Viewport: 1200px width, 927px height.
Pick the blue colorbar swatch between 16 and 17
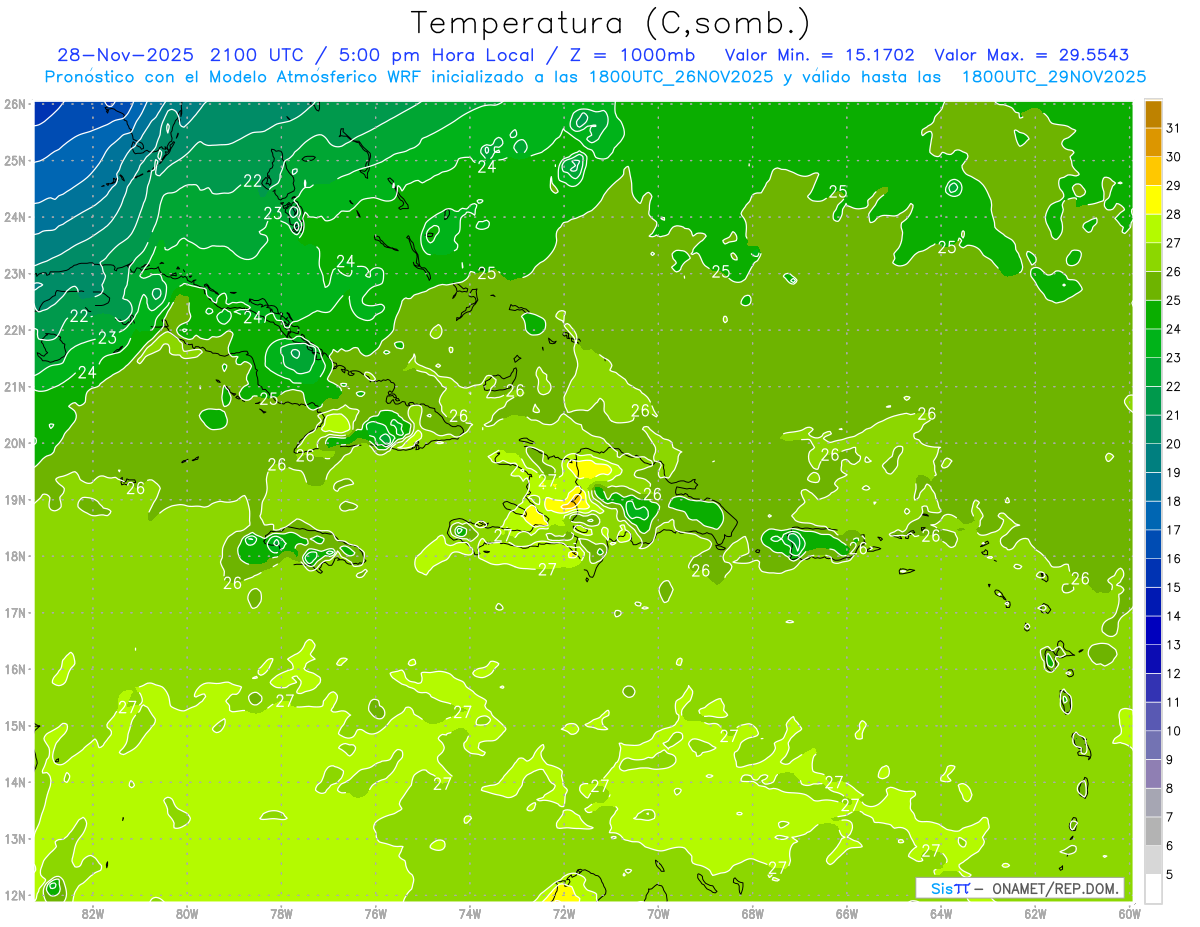1153,544
